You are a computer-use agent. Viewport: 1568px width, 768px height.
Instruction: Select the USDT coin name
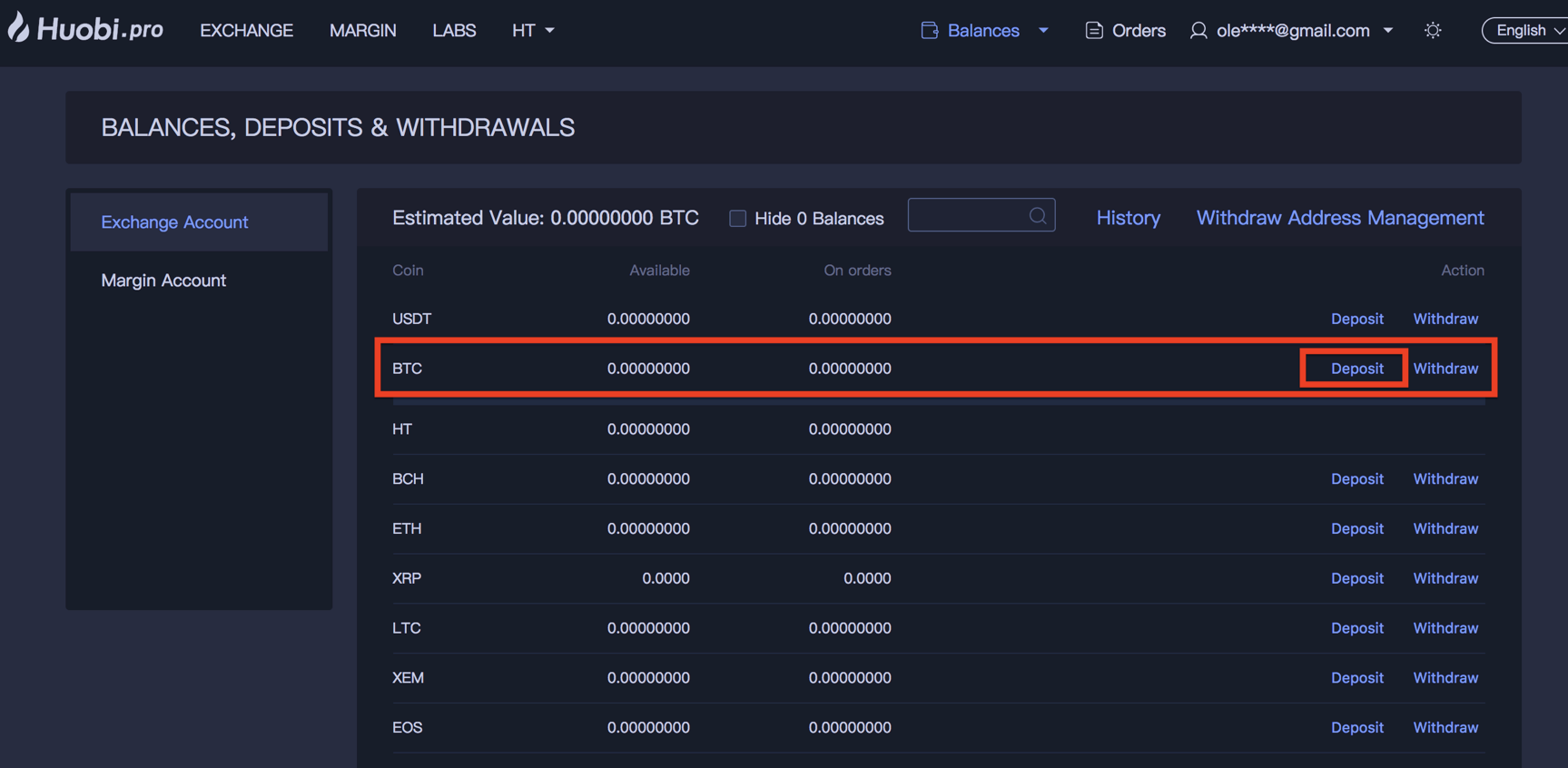click(x=411, y=319)
